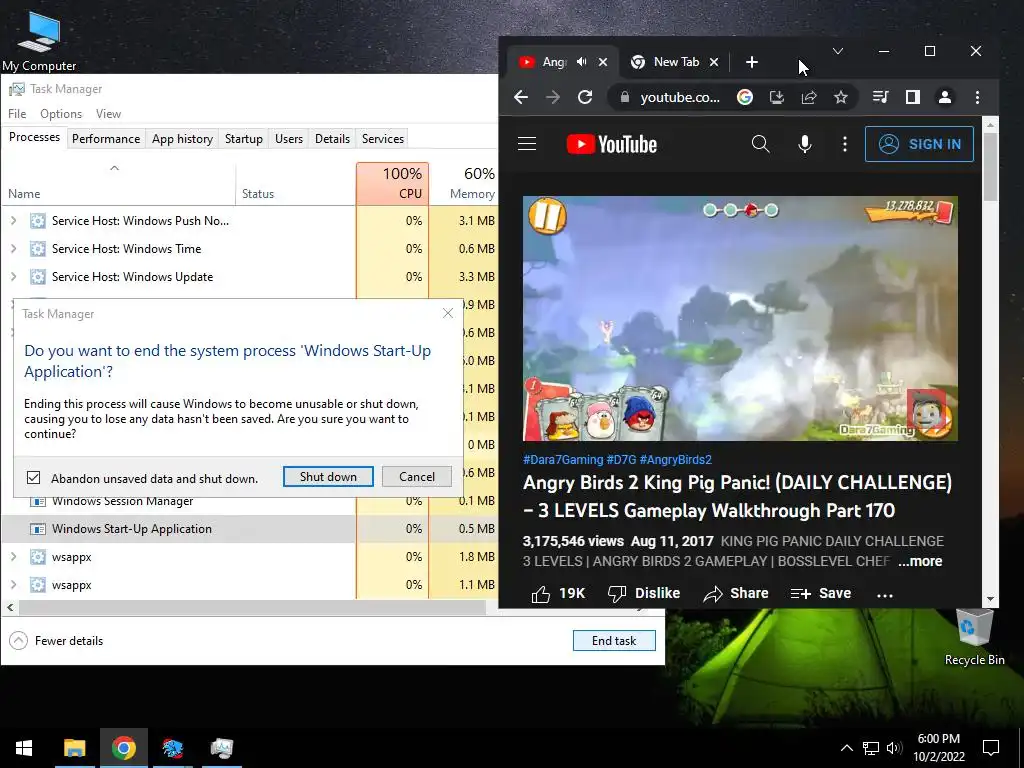Viewport: 1024px width, 768px height.
Task: Share this page icon in address bar
Action: [808, 97]
